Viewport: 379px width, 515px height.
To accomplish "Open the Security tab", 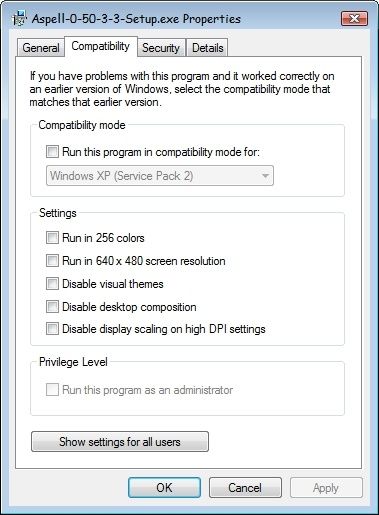I will 161,48.
